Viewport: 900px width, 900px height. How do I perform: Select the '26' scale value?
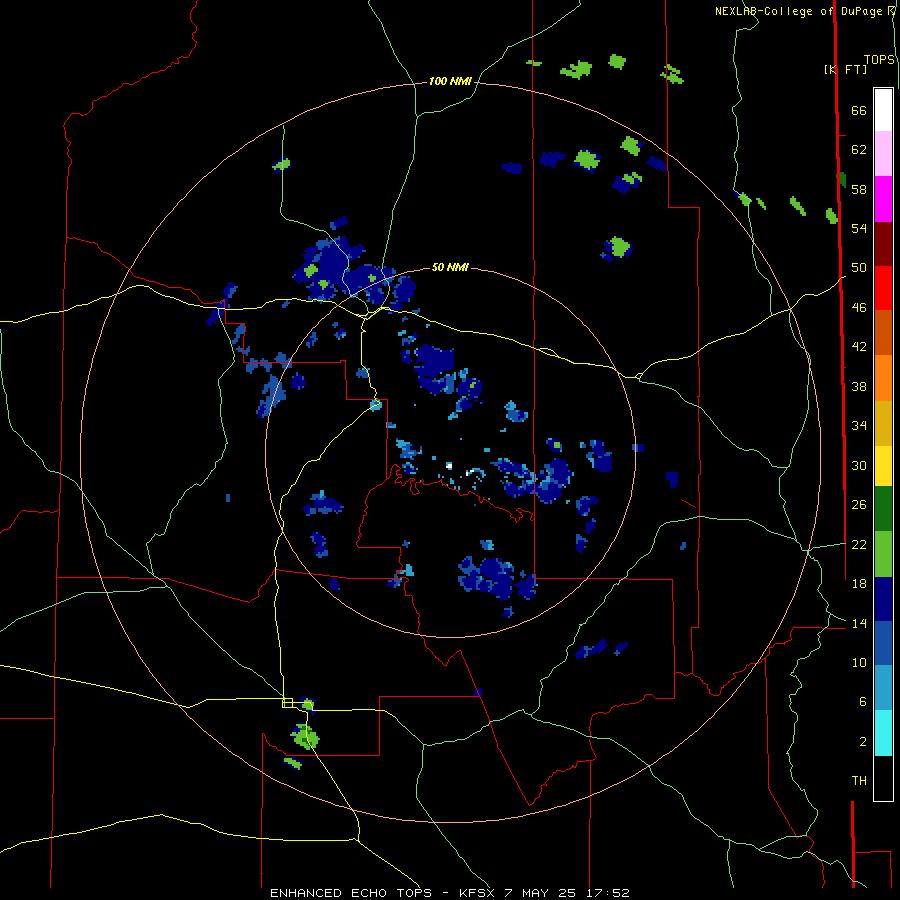pos(859,505)
